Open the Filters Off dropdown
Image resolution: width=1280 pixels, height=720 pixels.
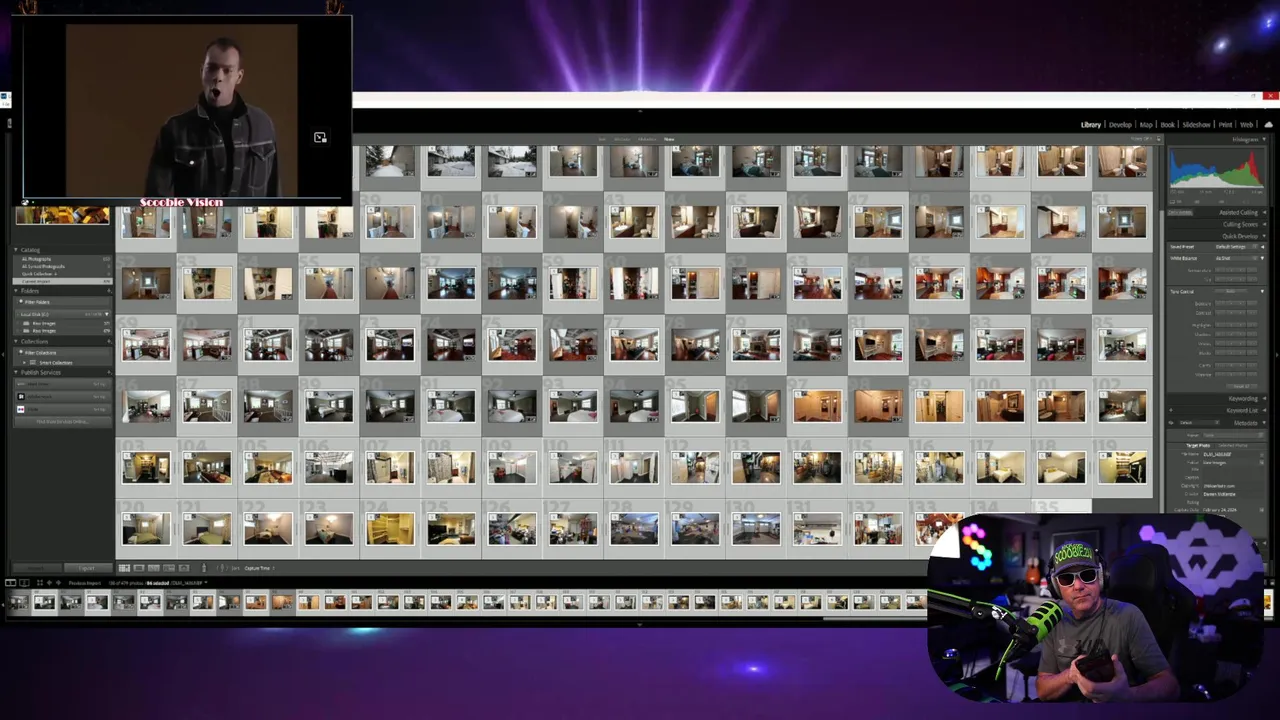[1140, 139]
